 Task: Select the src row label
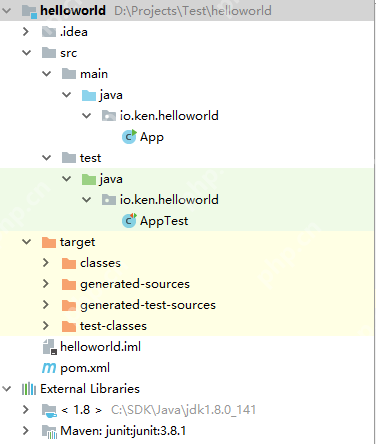[x=69, y=53]
